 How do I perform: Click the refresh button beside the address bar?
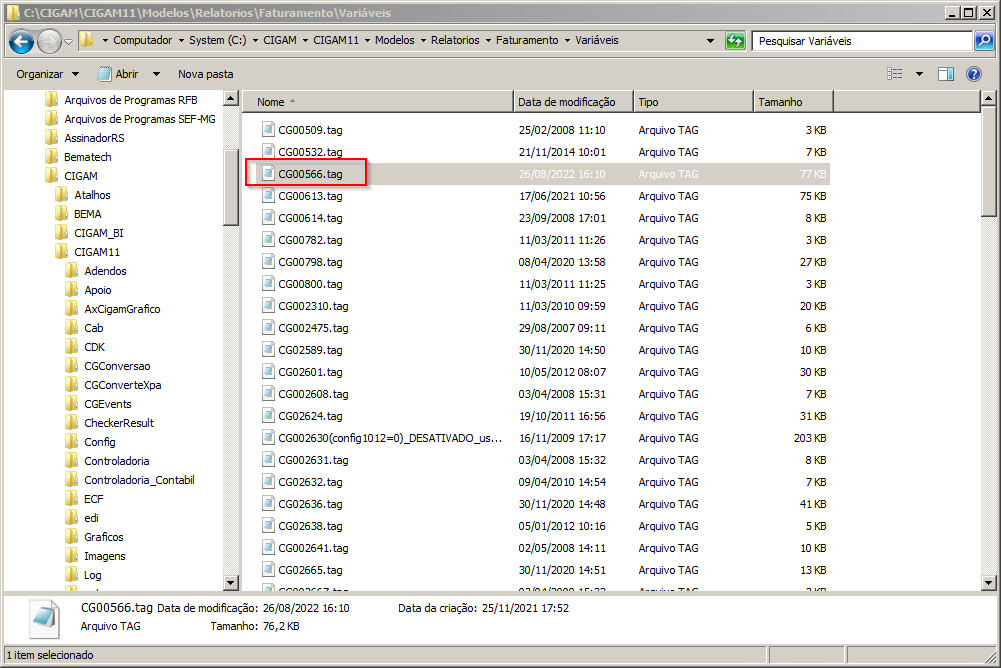tap(735, 41)
